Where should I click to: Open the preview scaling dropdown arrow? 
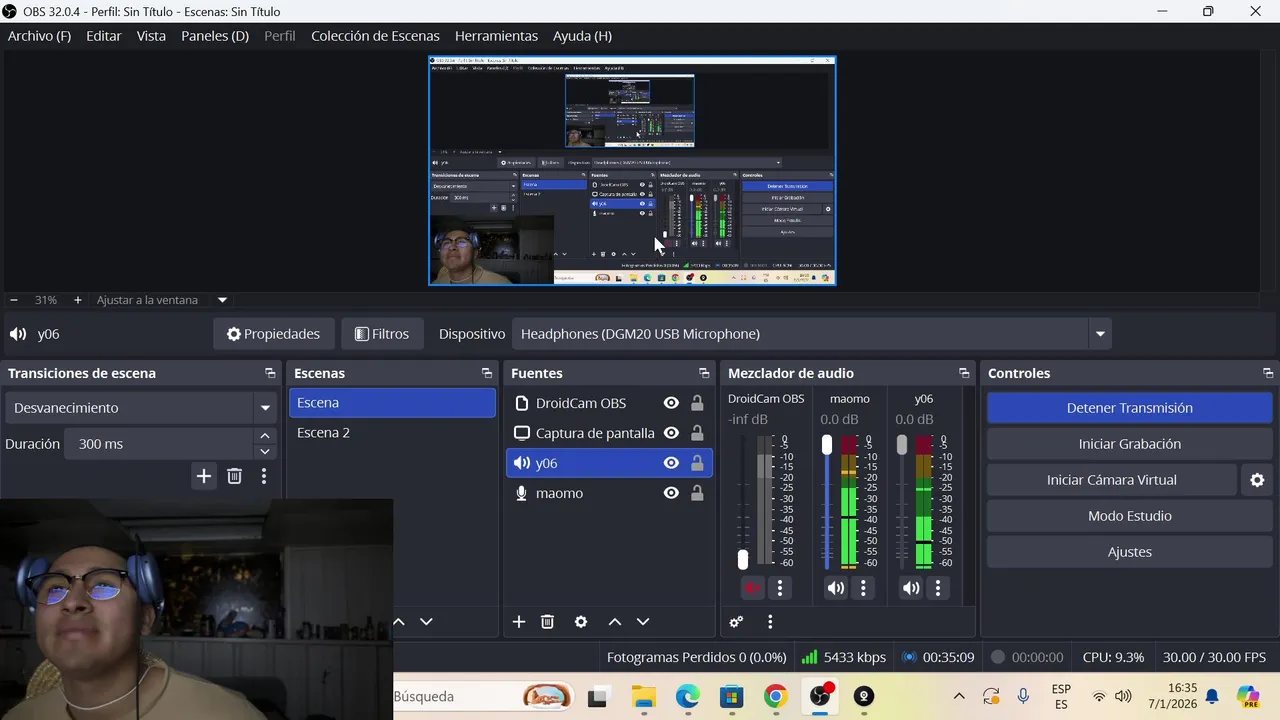[x=222, y=300]
